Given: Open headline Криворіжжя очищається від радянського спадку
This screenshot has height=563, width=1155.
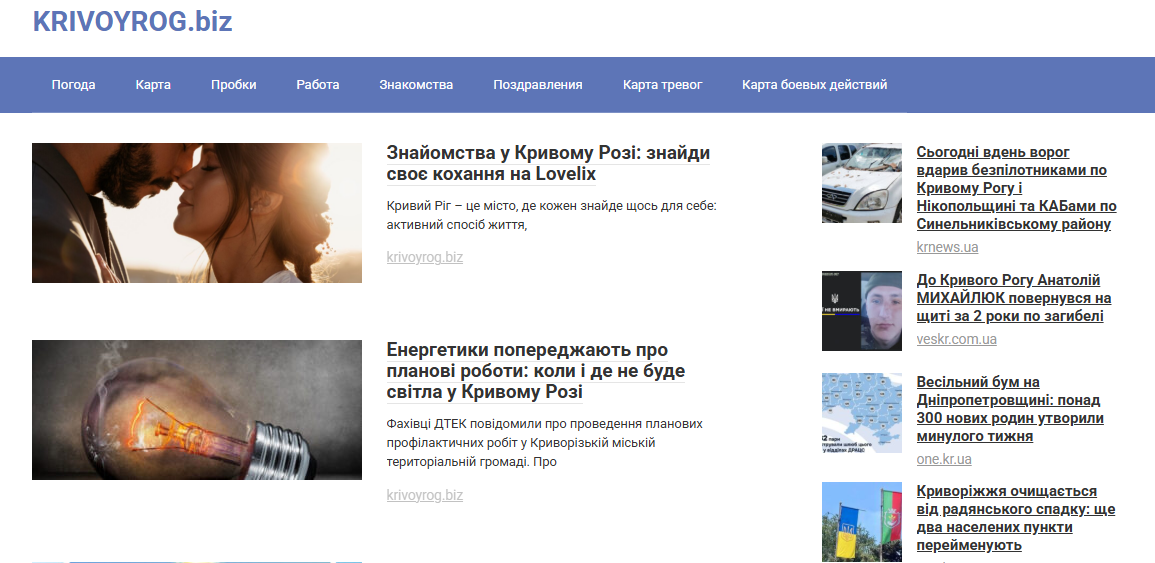Looking at the screenshot, I should [1016, 518].
